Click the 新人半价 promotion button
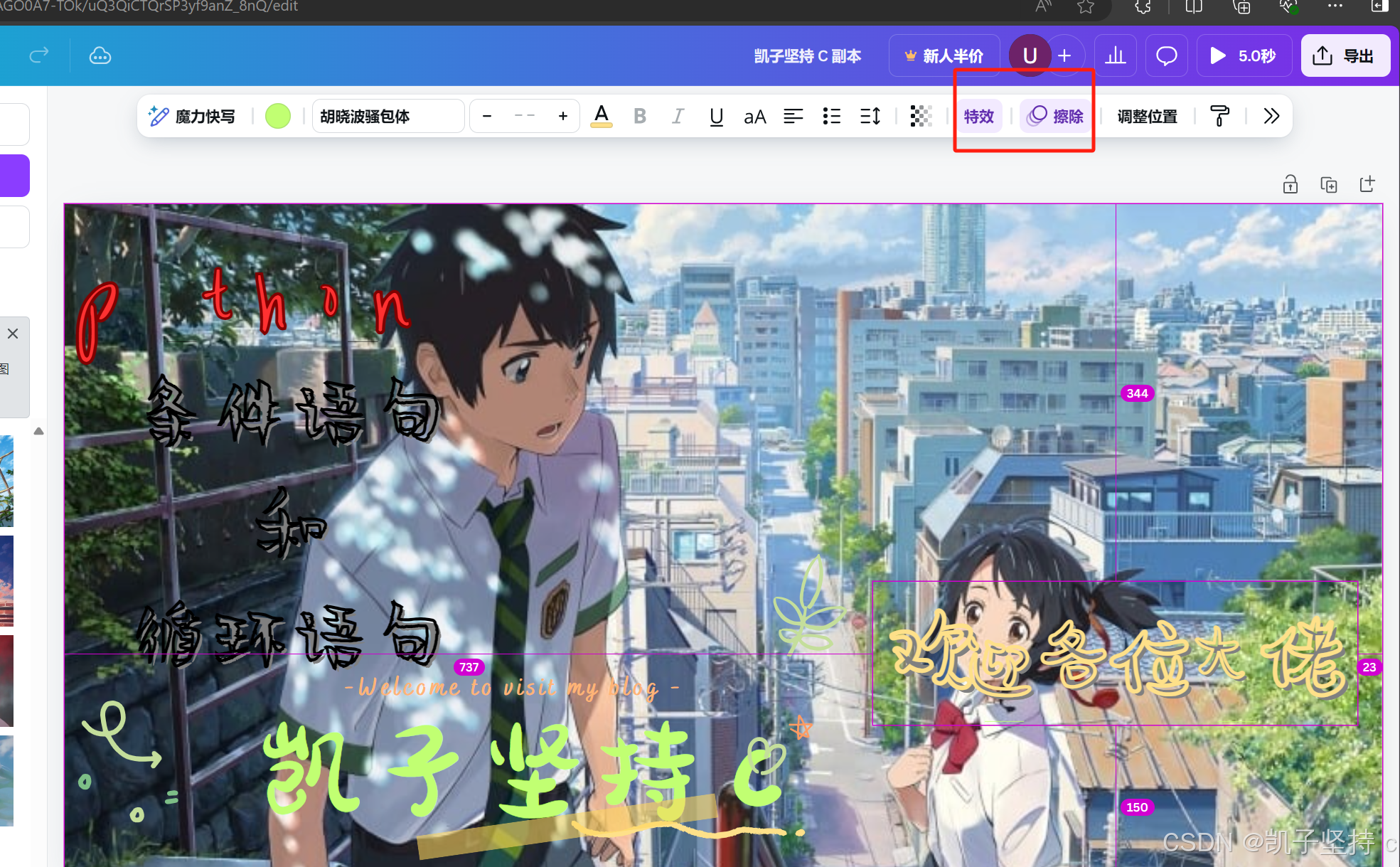The image size is (1400, 867). (944, 55)
